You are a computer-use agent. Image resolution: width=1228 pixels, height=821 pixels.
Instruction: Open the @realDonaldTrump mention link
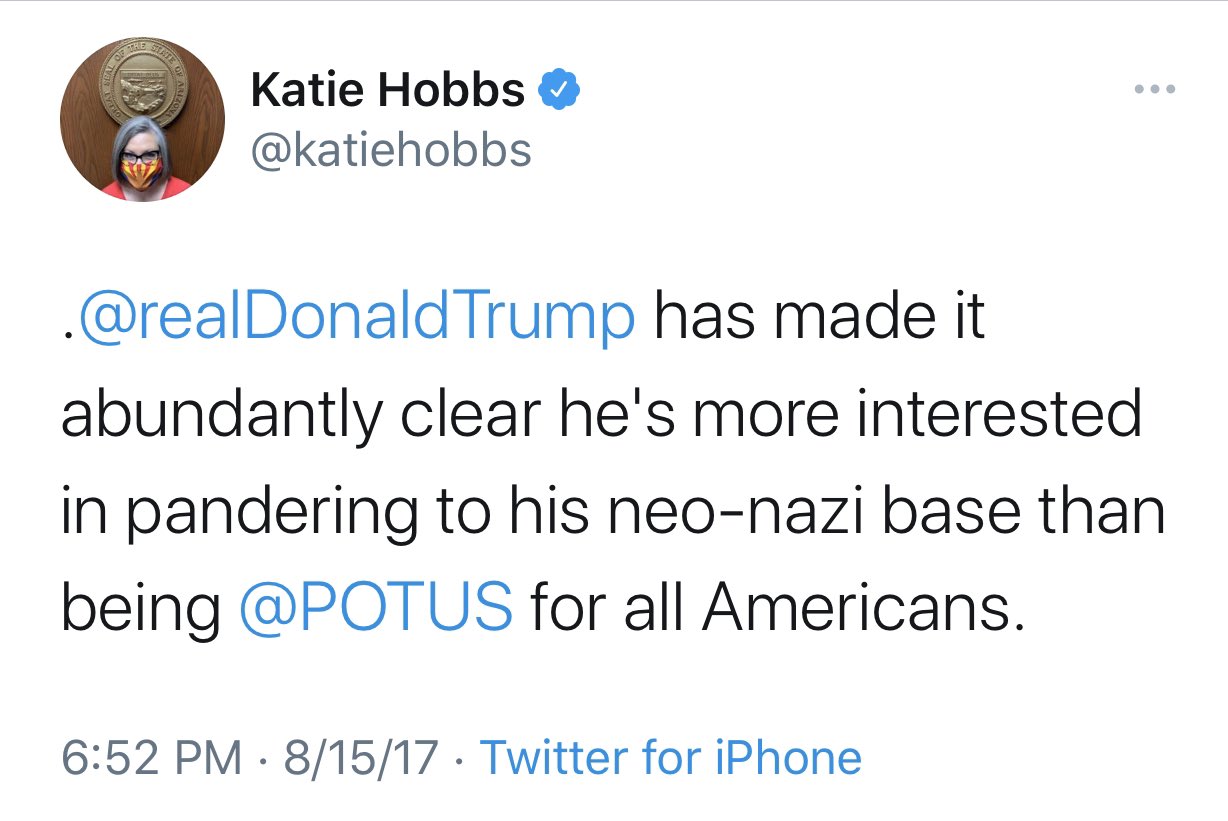coord(355,317)
